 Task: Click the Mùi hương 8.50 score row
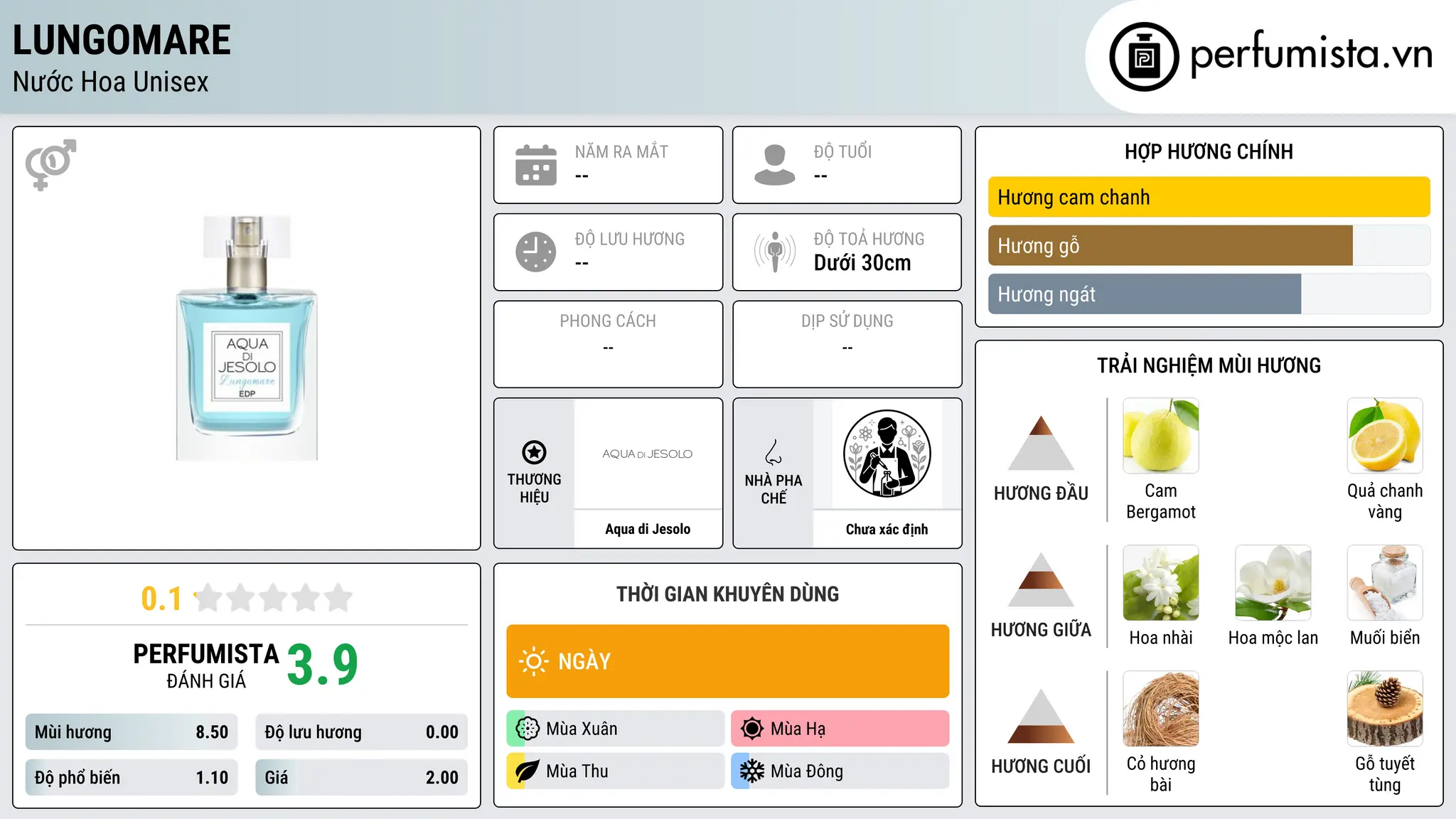click(132, 732)
